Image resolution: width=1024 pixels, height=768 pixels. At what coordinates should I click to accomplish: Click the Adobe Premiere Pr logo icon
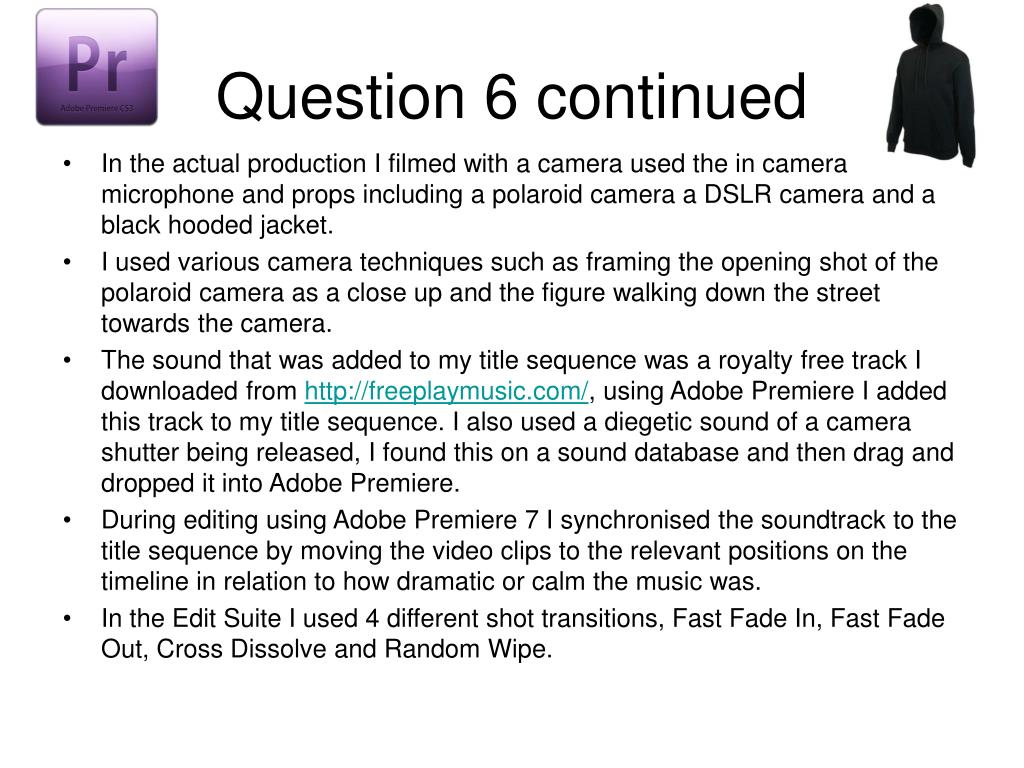pyautogui.click(x=97, y=67)
